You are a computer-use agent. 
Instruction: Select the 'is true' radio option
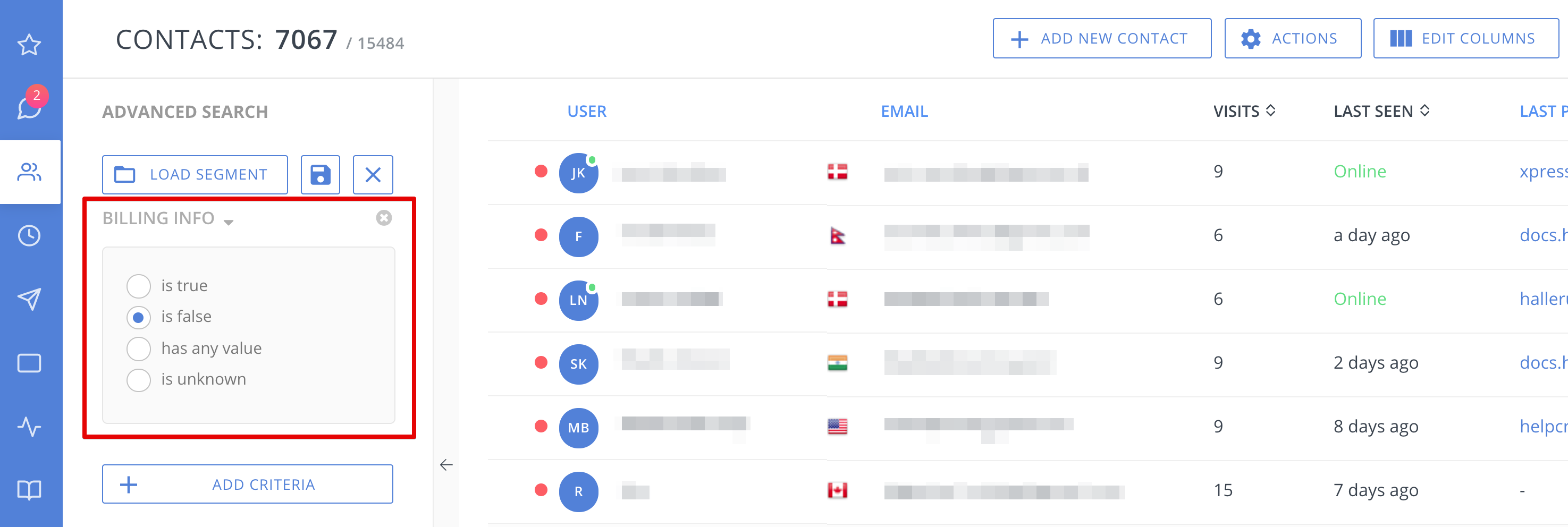[138, 286]
